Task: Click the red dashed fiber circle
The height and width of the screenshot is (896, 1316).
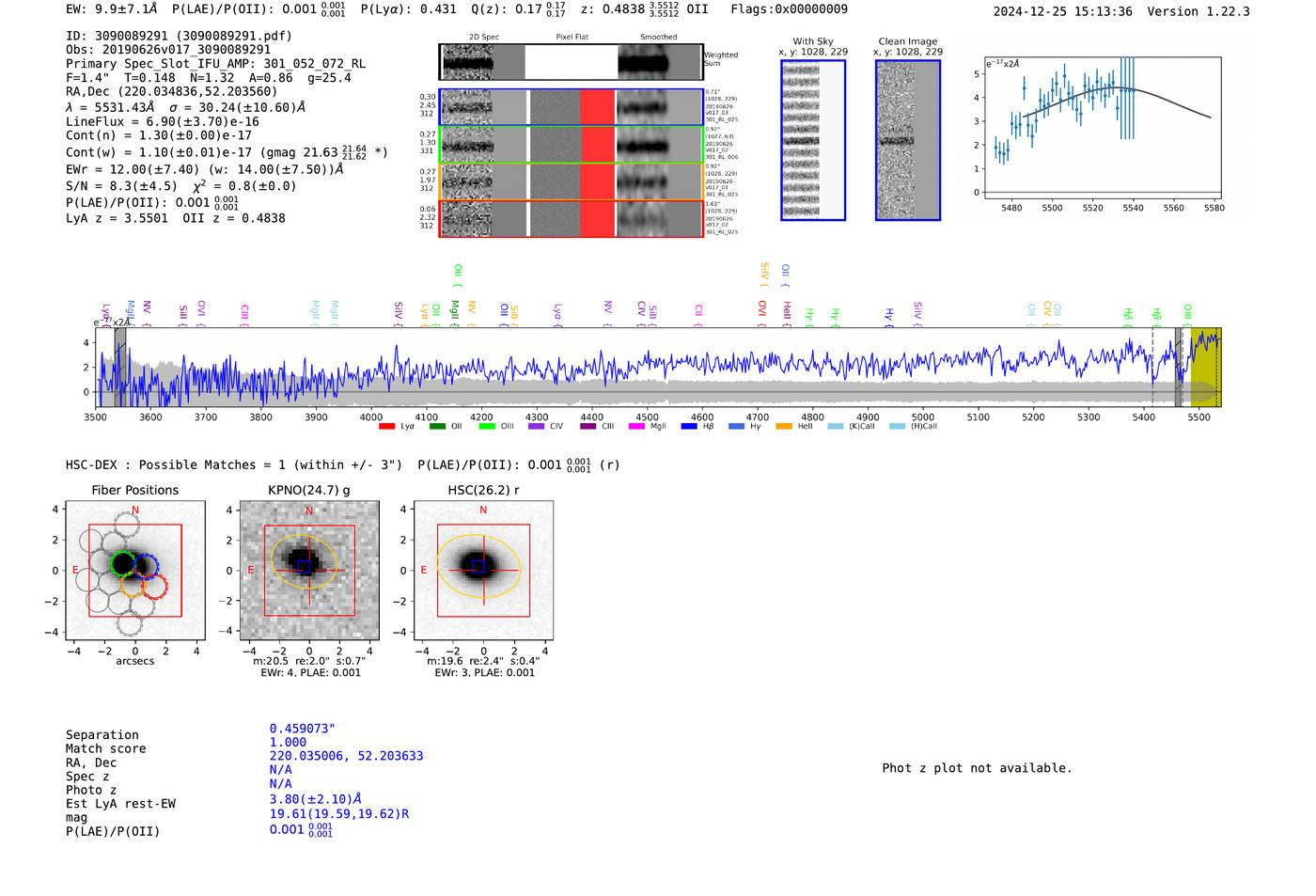Action: pyautogui.click(x=154, y=587)
